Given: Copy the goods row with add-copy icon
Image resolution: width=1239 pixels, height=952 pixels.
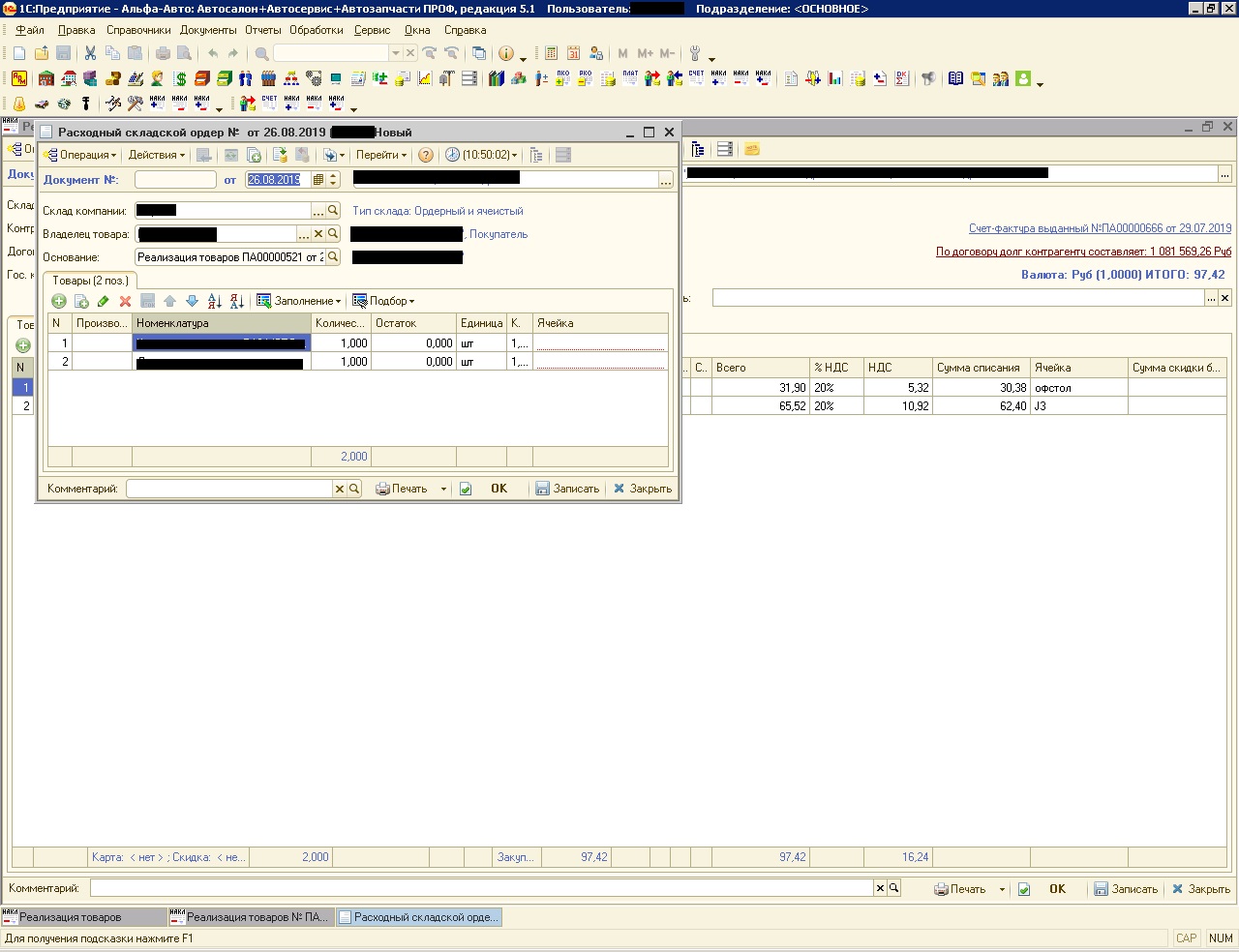Looking at the screenshot, I should tap(81, 301).
